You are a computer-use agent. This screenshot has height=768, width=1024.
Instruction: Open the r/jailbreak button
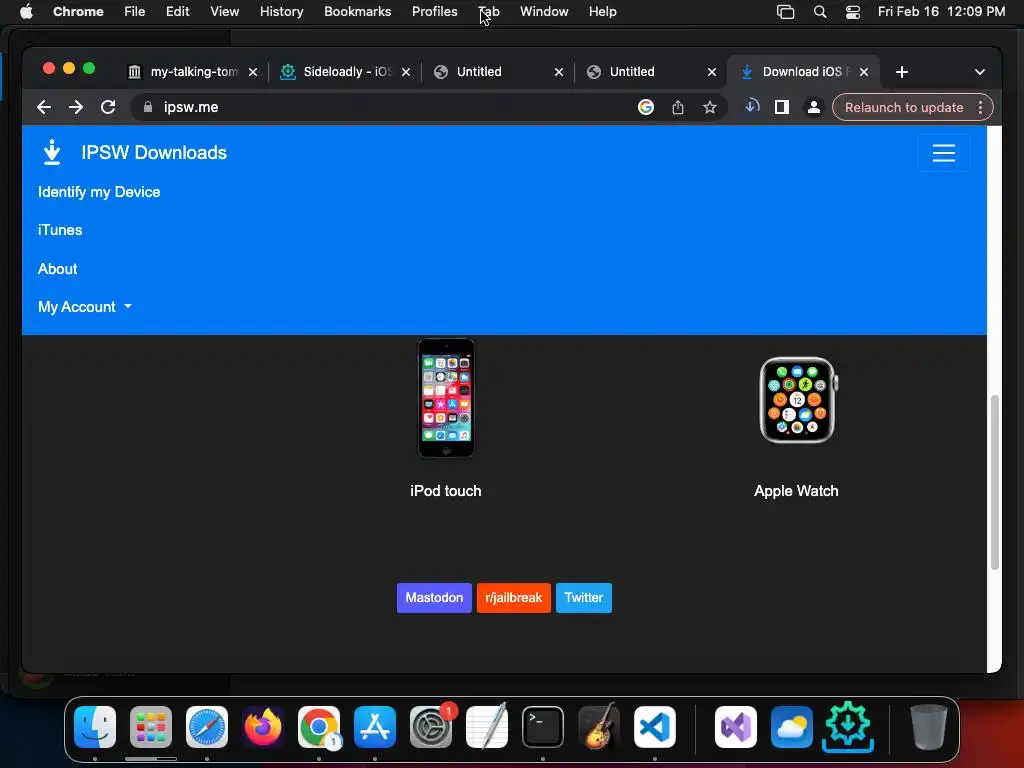(513, 598)
